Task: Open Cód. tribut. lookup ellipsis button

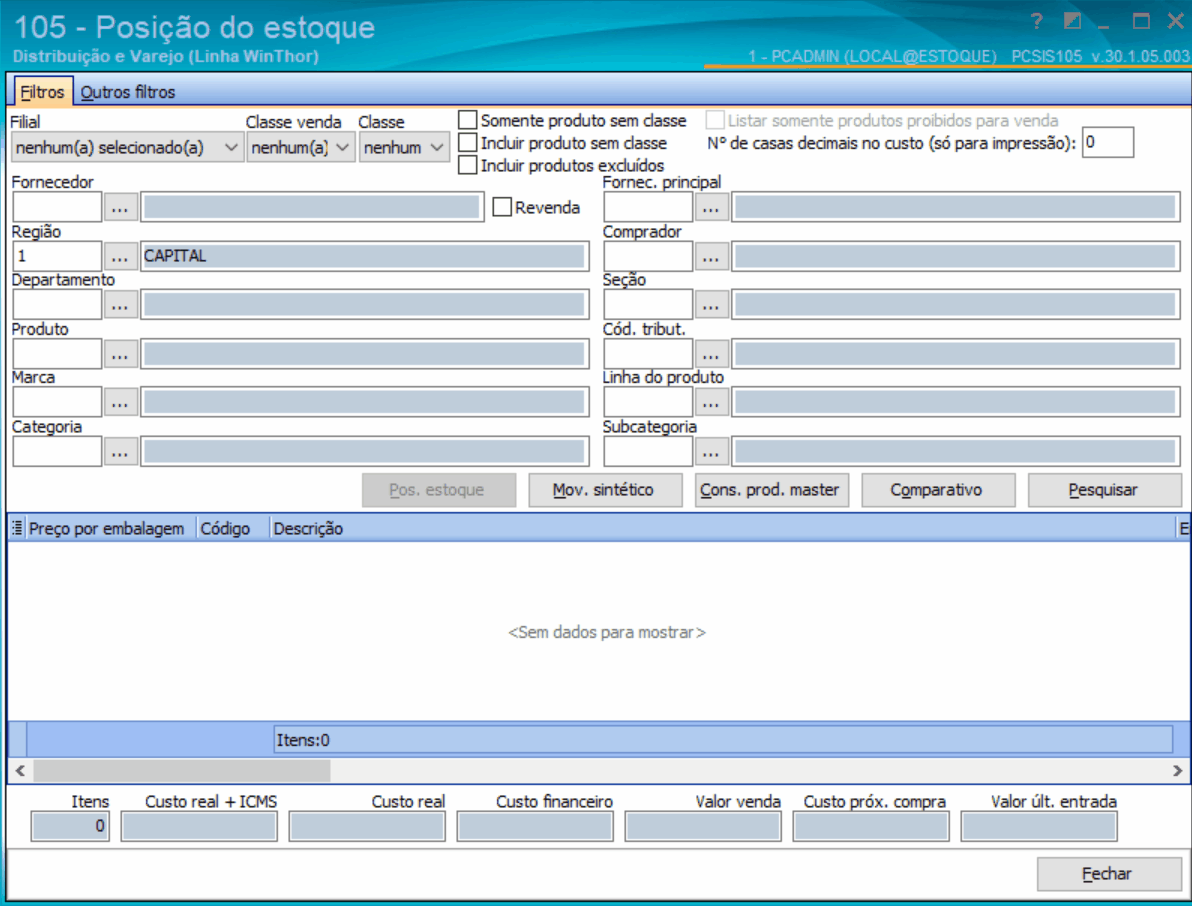Action: coord(711,354)
